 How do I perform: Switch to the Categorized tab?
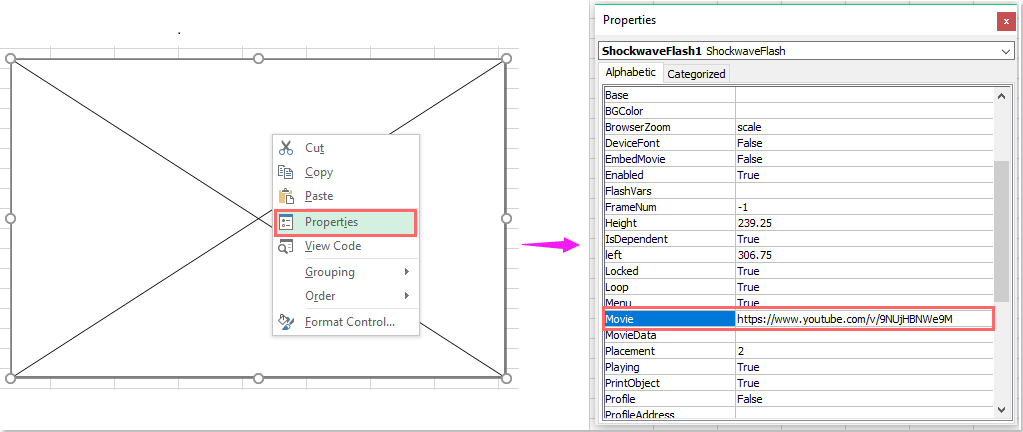(x=696, y=74)
